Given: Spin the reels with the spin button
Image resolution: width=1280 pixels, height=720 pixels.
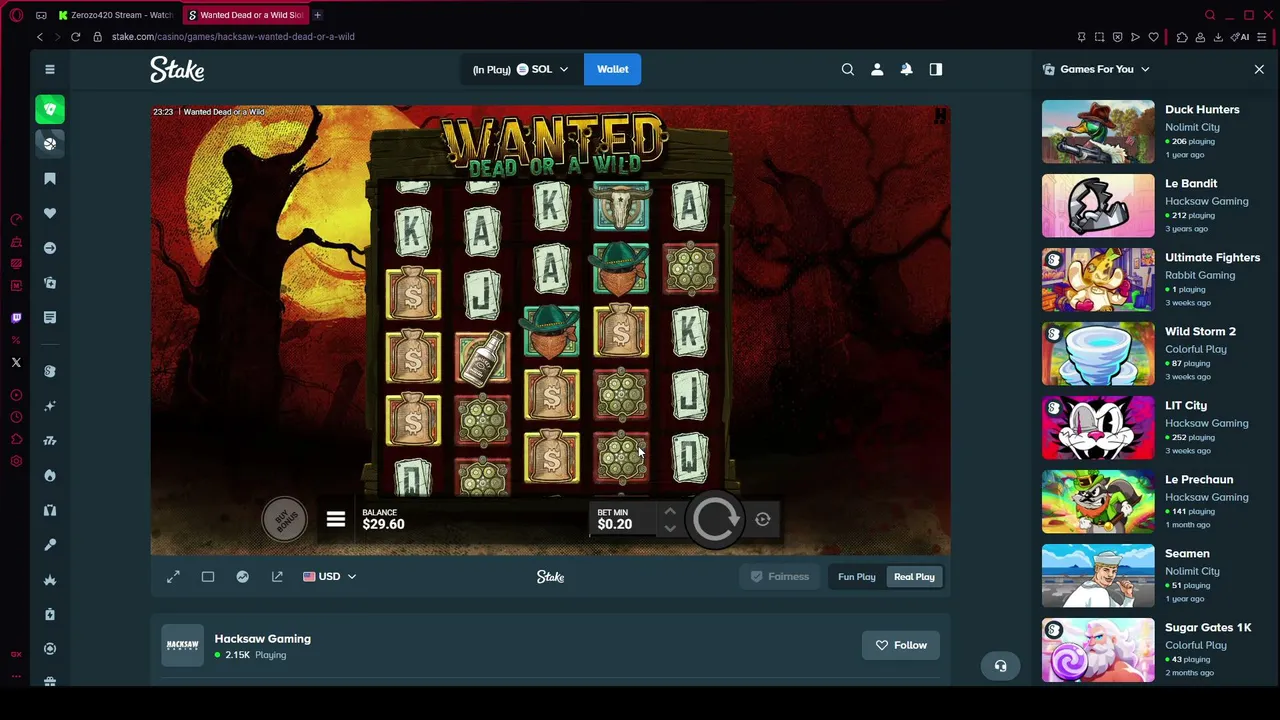Looking at the screenshot, I should 715,519.
